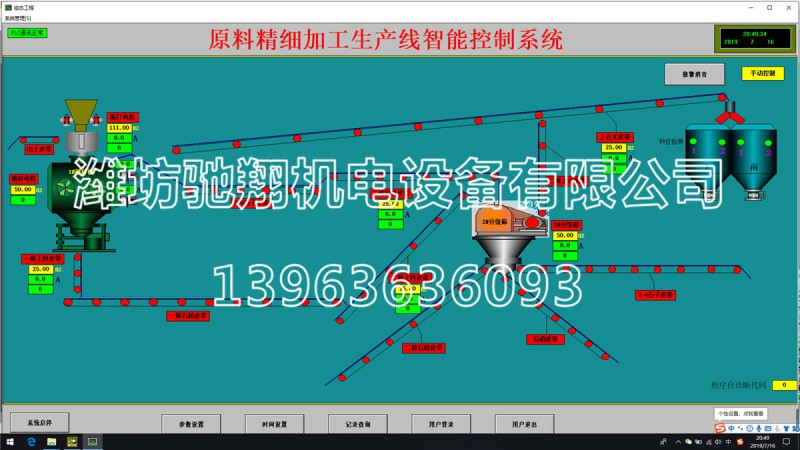Viewport: 800px width, 450px height.
Task: Click the small hopper beneath the grading screen
Action: coord(504,250)
